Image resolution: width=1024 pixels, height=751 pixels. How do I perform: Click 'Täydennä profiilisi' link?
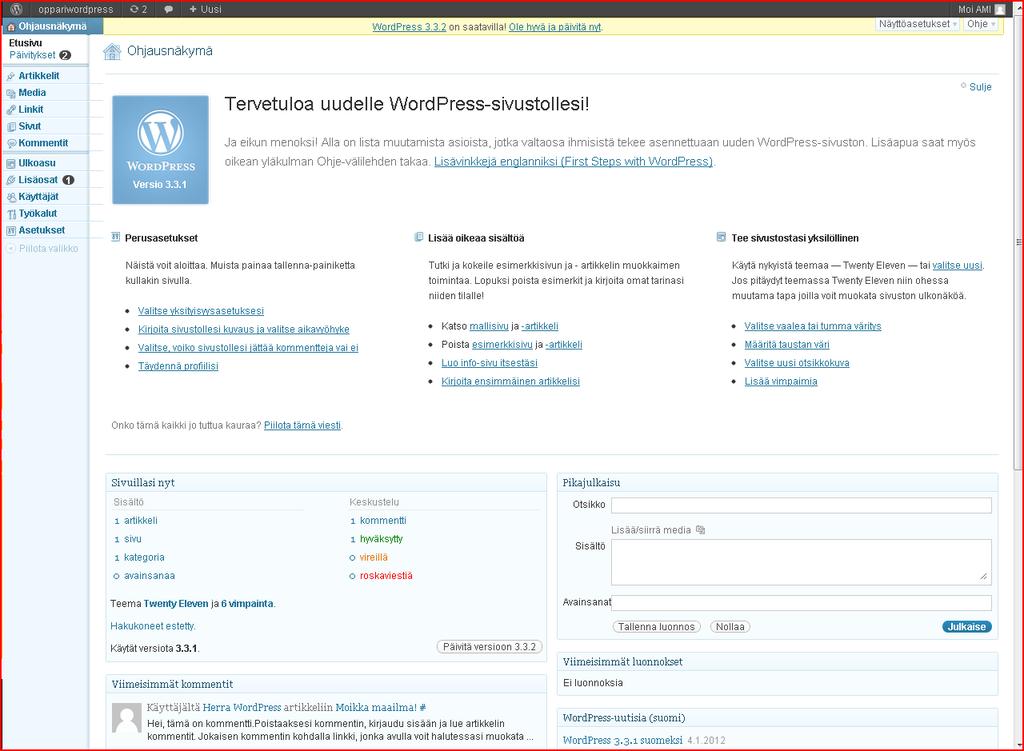[178, 366]
